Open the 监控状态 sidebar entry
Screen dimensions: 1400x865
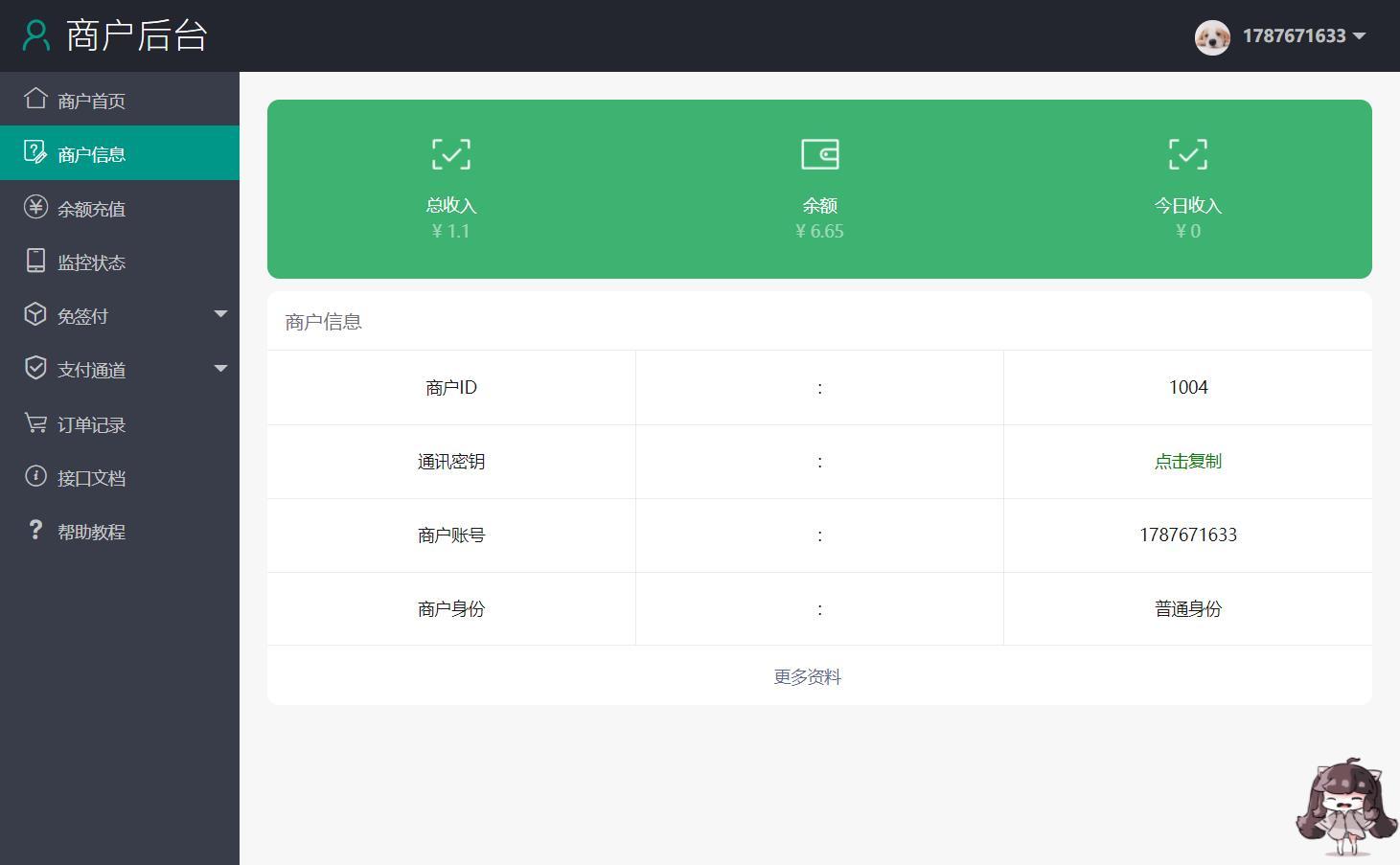(120, 262)
